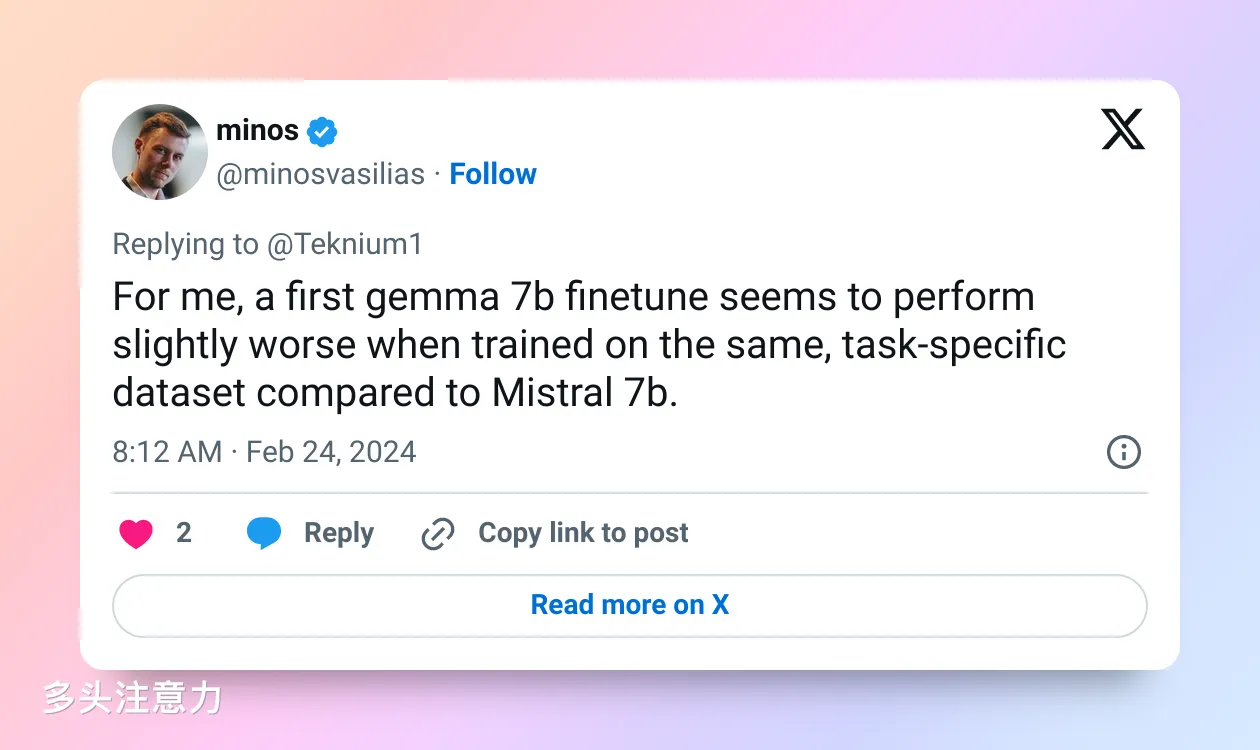Open Read more on X
This screenshot has width=1260, height=750.
coord(630,605)
